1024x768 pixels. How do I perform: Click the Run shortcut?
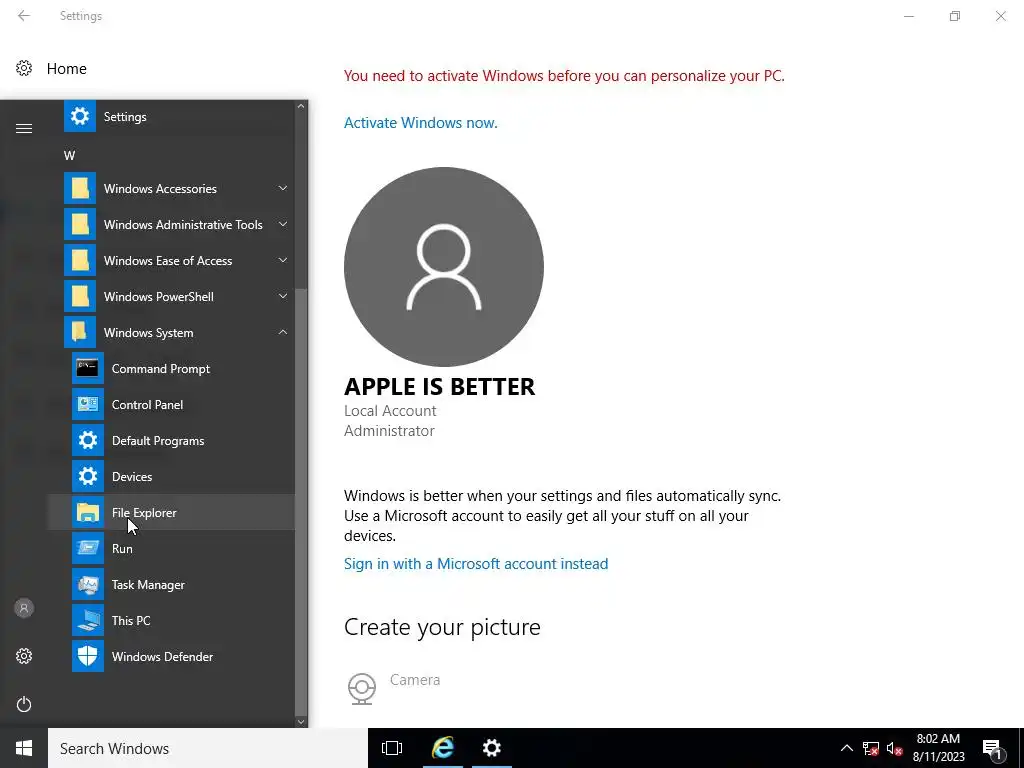(x=171, y=549)
